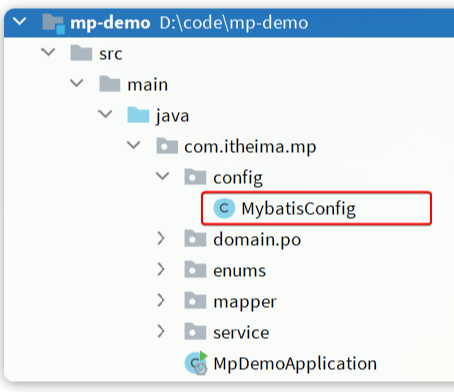This screenshot has width=454, height=392.
Task: Collapse the config package chevron
Action: 163,176
